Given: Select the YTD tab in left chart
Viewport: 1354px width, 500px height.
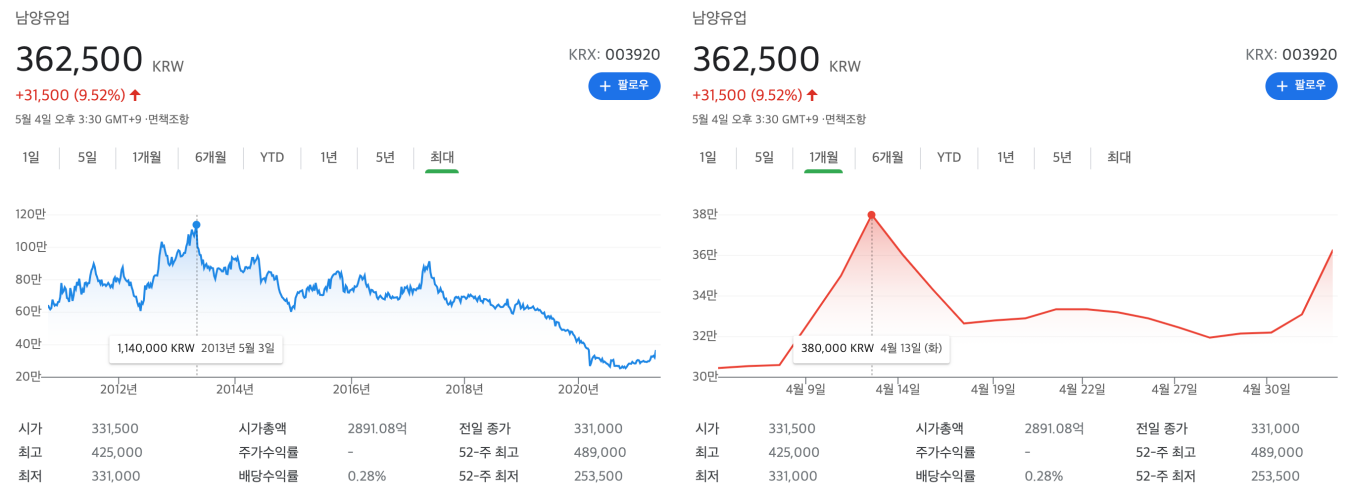Looking at the screenshot, I should [272, 157].
